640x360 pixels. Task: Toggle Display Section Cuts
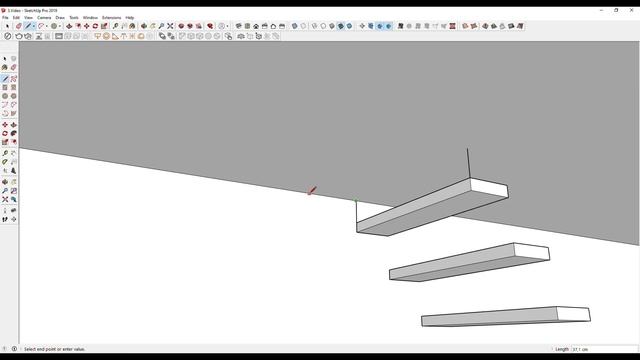(x=380, y=26)
